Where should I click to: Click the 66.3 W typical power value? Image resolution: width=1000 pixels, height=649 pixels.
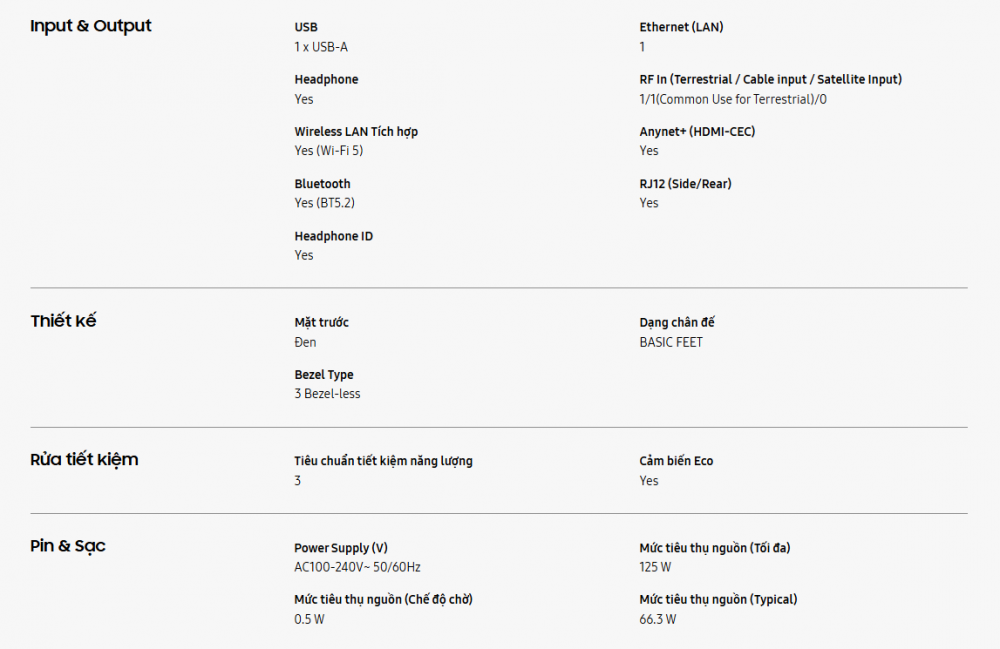[658, 619]
